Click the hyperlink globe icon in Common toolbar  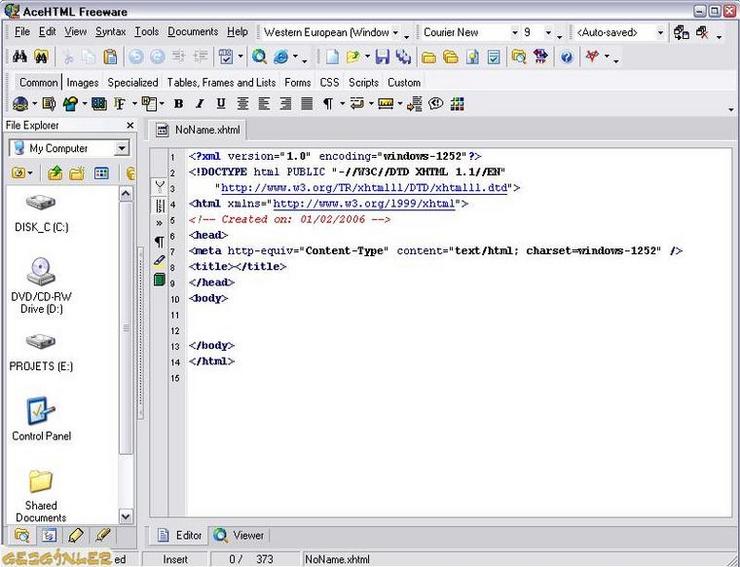pos(20,103)
